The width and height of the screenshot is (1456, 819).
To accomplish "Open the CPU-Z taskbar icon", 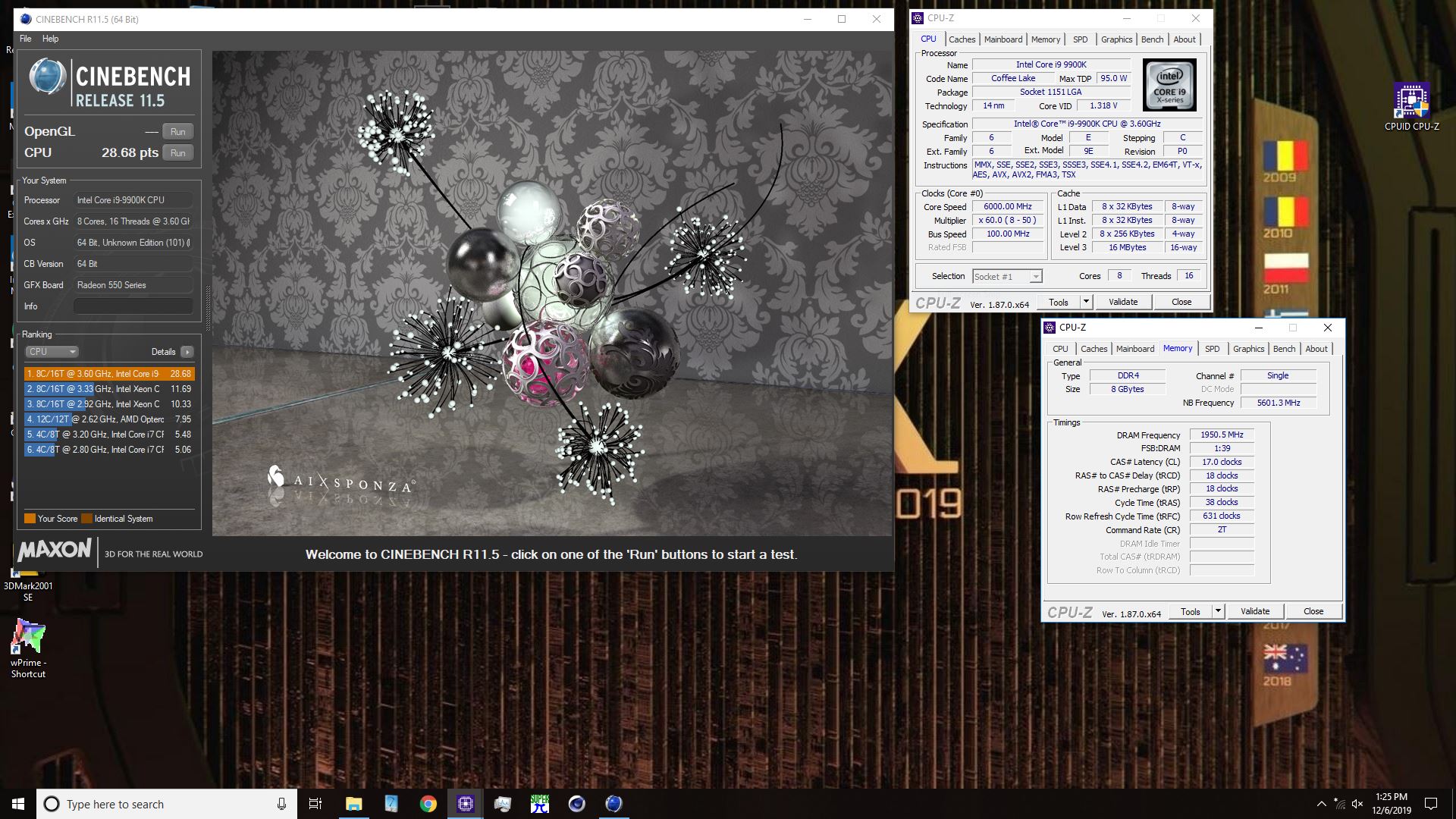I will tap(466, 804).
